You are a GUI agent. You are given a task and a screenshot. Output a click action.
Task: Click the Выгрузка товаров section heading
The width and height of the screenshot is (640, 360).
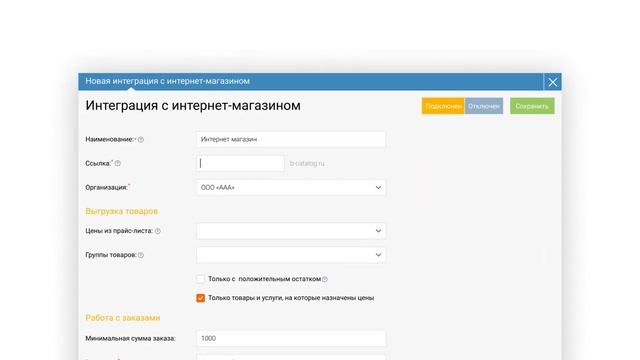[122, 211]
